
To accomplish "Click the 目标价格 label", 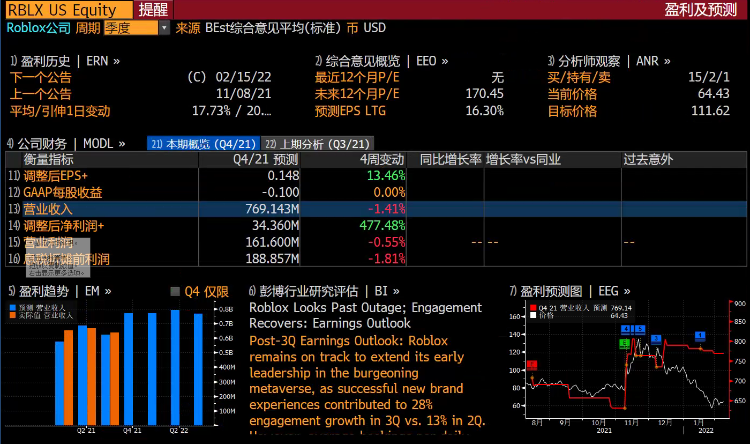I will click(x=572, y=111).
